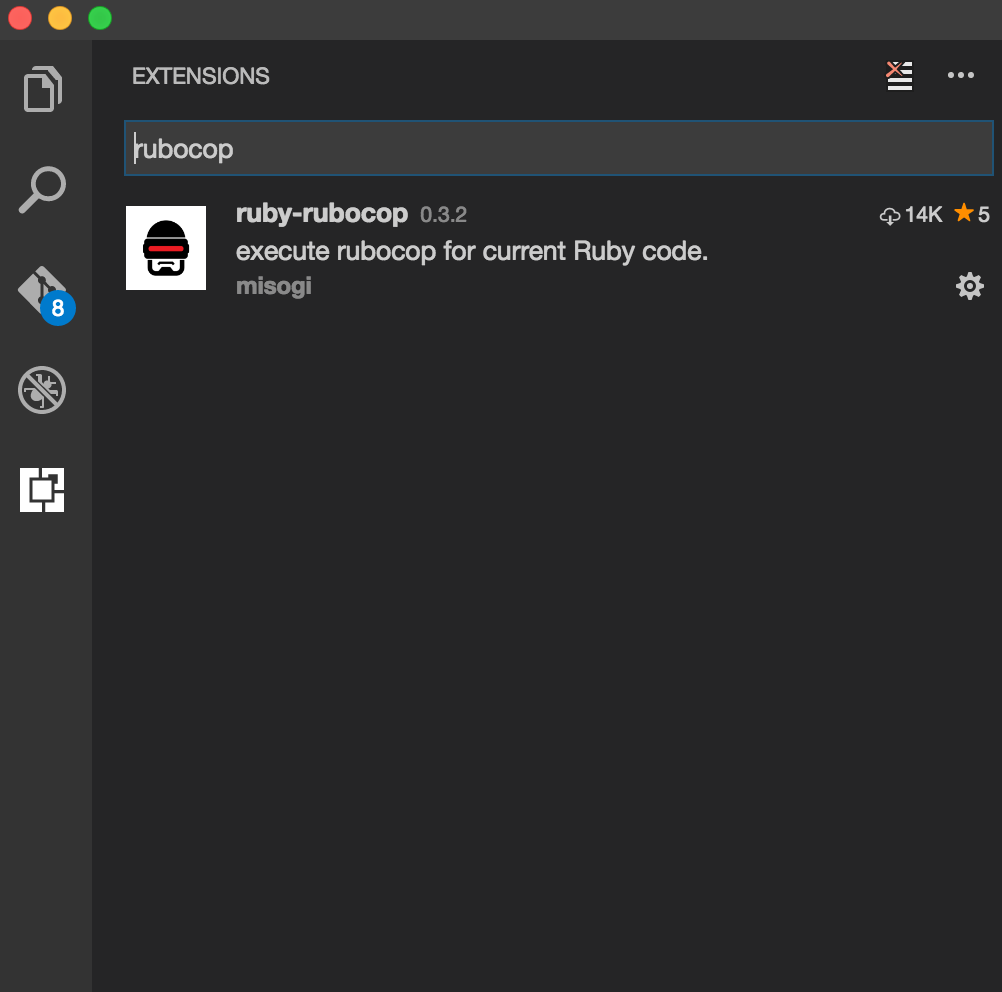Select the Extensions view icon
The width and height of the screenshot is (1002, 992).
pyautogui.click(x=42, y=490)
